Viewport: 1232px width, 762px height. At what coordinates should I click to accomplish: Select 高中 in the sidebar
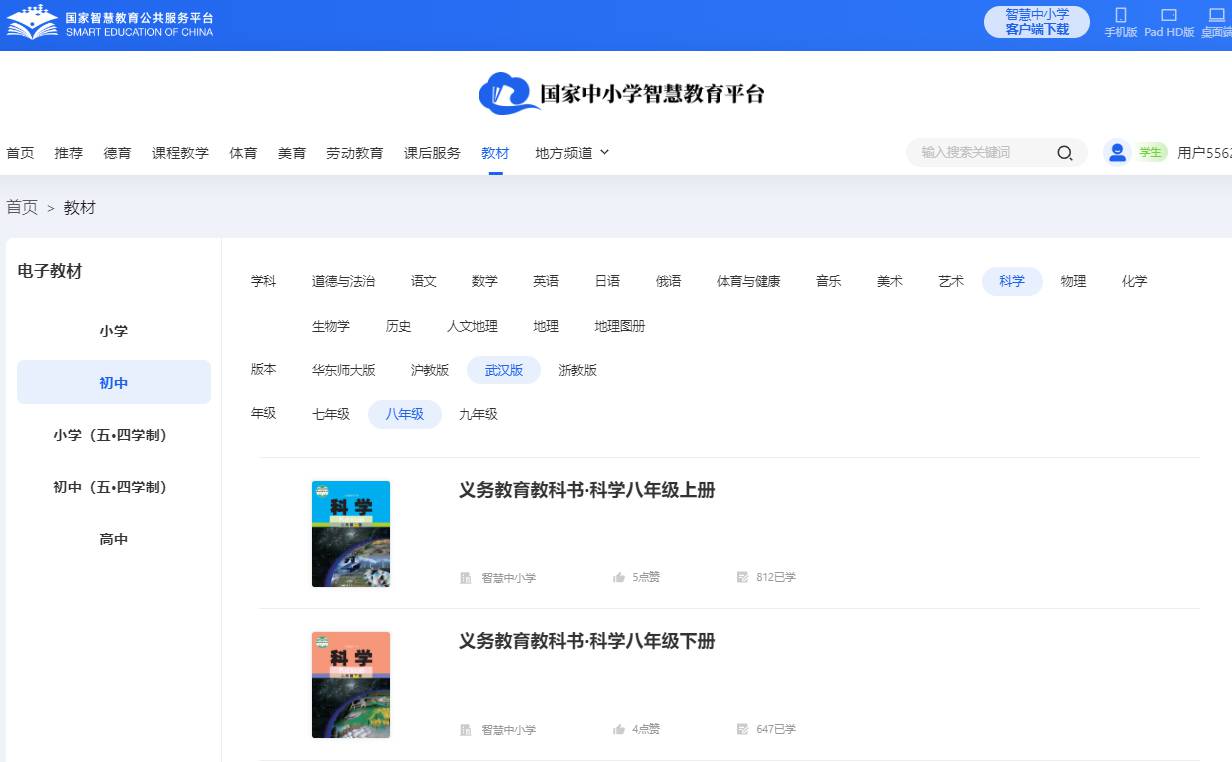click(114, 539)
